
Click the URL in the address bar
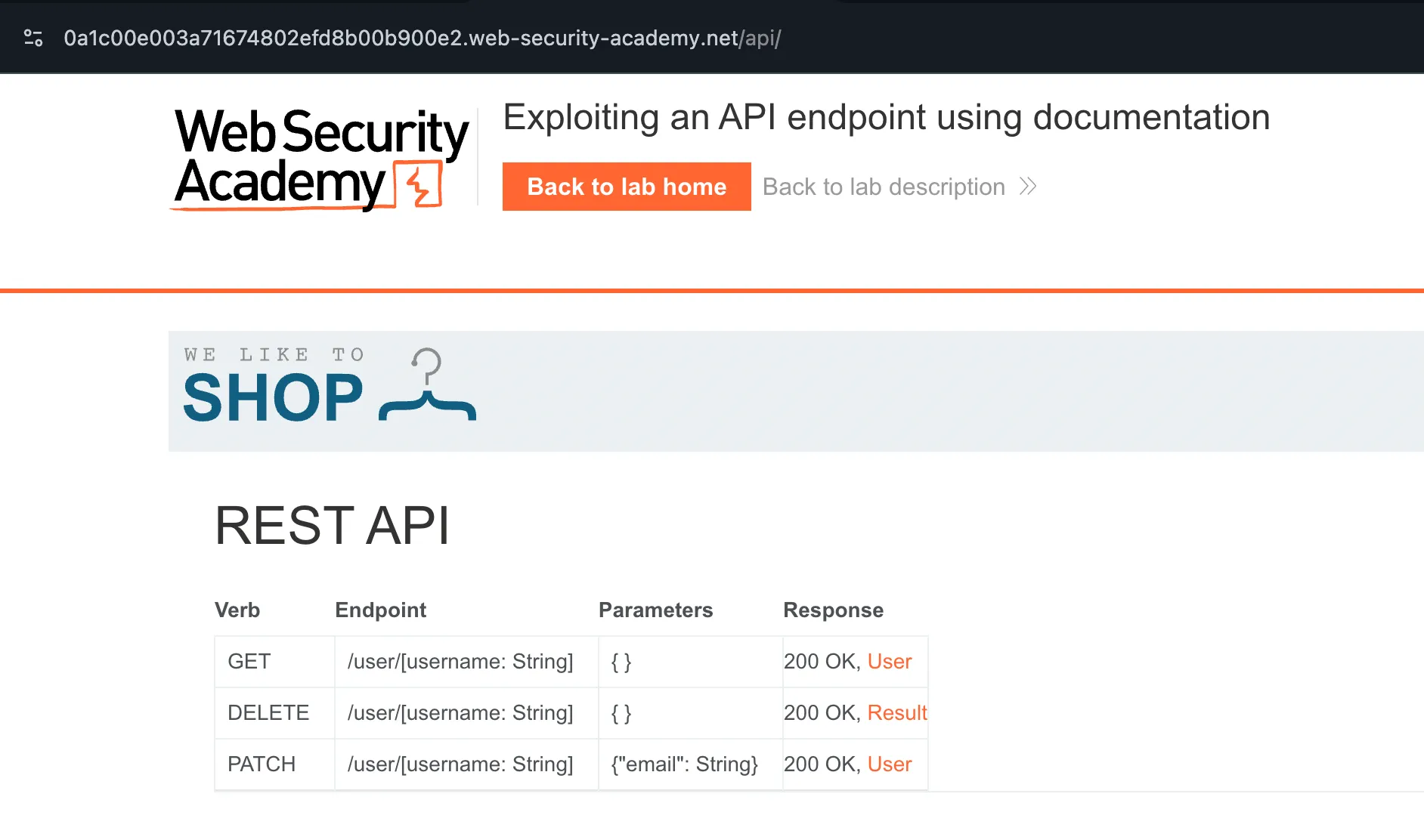click(422, 38)
